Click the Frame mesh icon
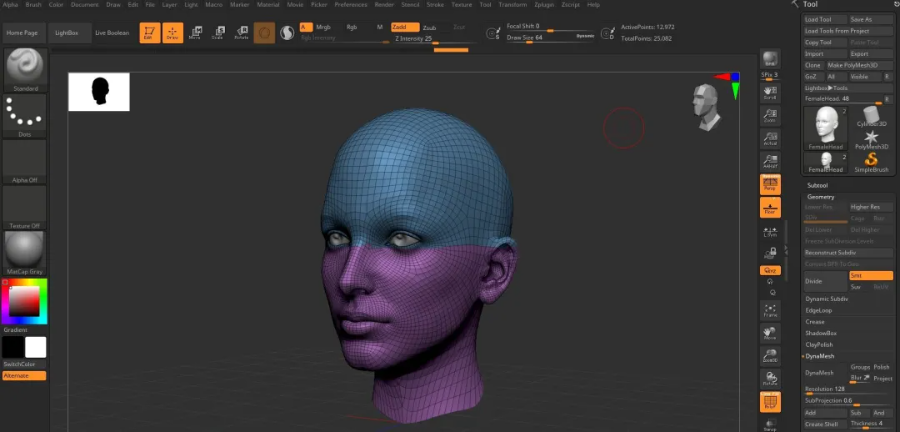900x432 pixels. point(770,311)
